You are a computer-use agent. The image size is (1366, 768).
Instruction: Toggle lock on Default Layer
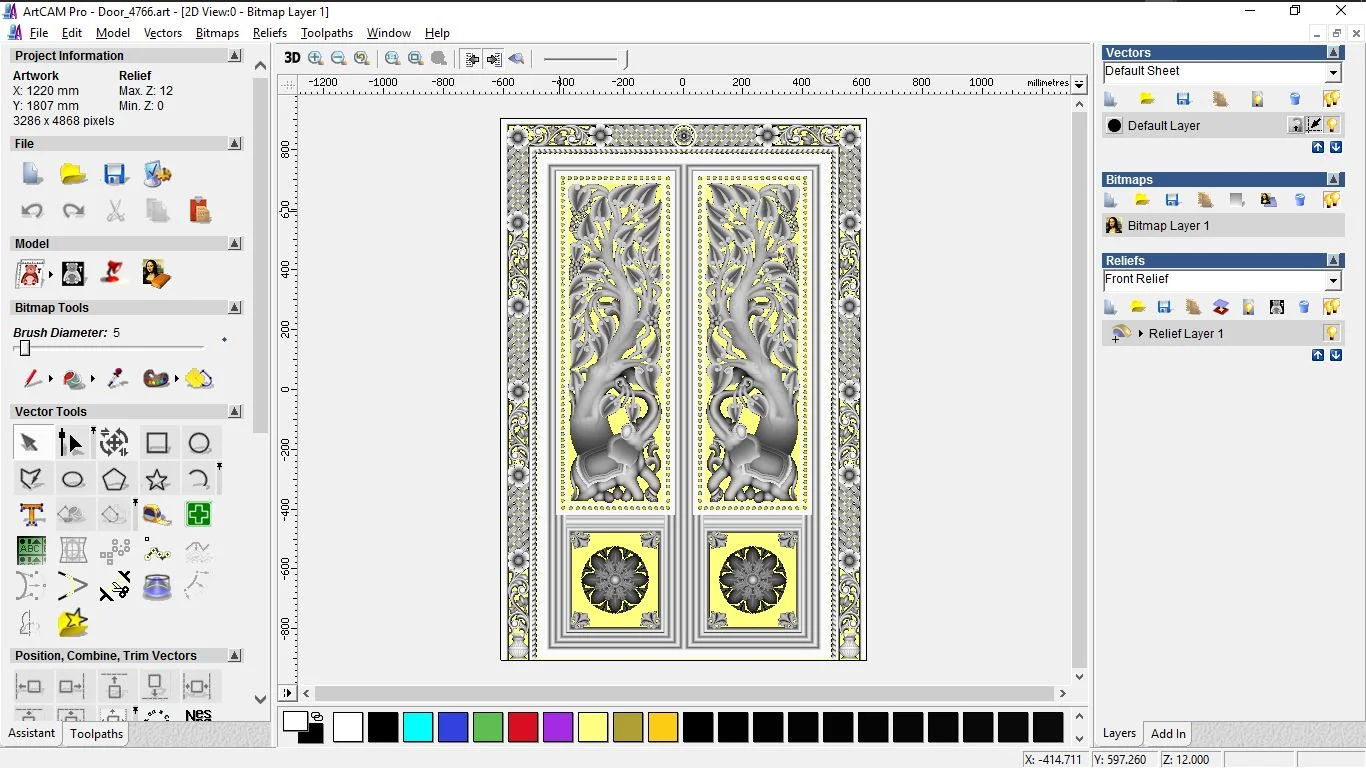(x=1296, y=125)
